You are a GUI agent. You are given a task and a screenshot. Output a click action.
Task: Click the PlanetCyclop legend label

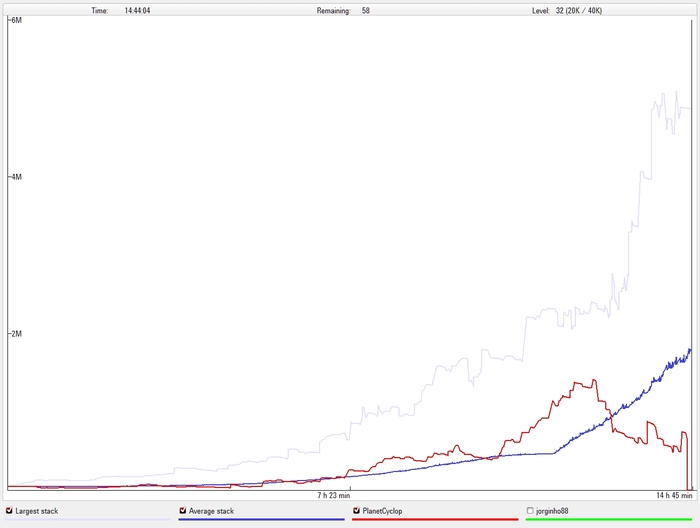click(x=382, y=511)
